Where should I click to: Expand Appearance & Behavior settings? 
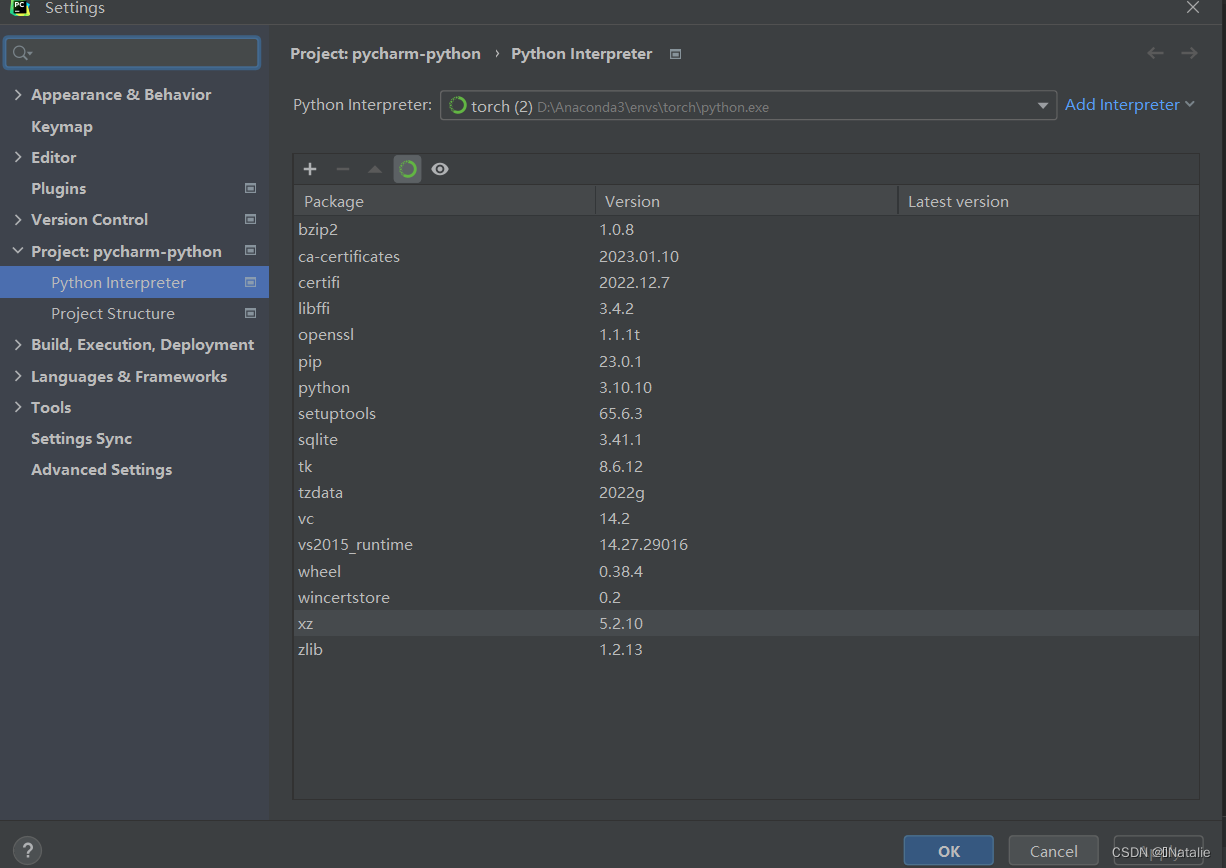click(18, 94)
